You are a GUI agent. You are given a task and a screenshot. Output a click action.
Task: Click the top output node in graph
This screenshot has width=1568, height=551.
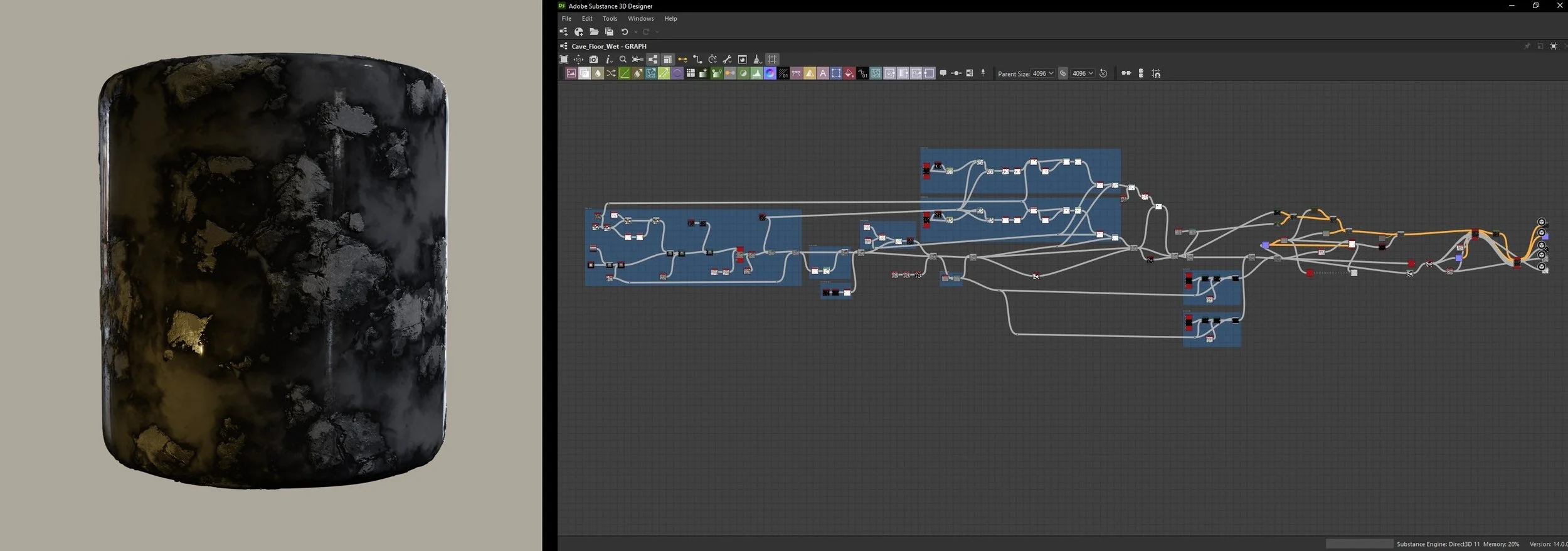pyautogui.click(x=1542, y=222)
